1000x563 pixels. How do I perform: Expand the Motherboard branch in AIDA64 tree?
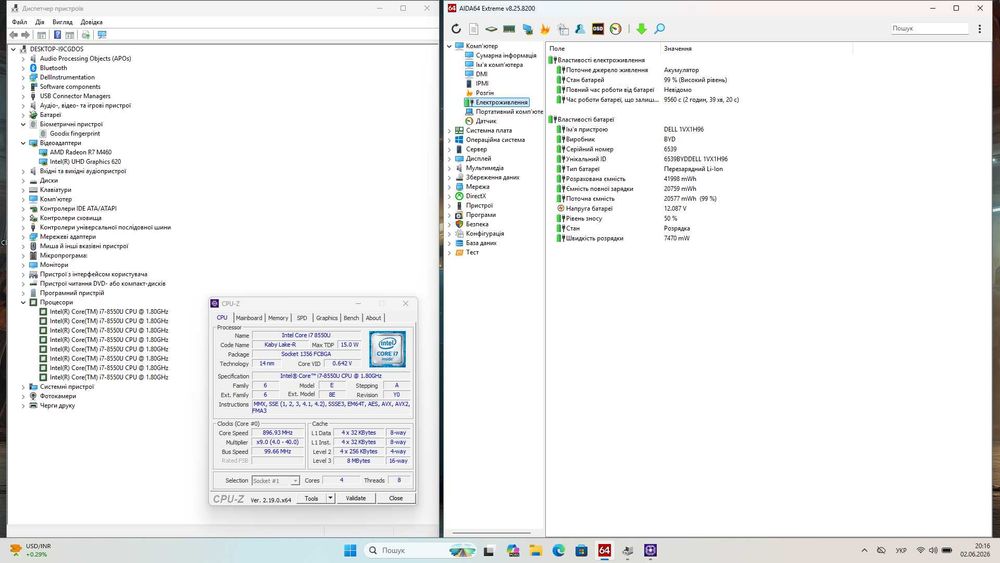(449, 130)
